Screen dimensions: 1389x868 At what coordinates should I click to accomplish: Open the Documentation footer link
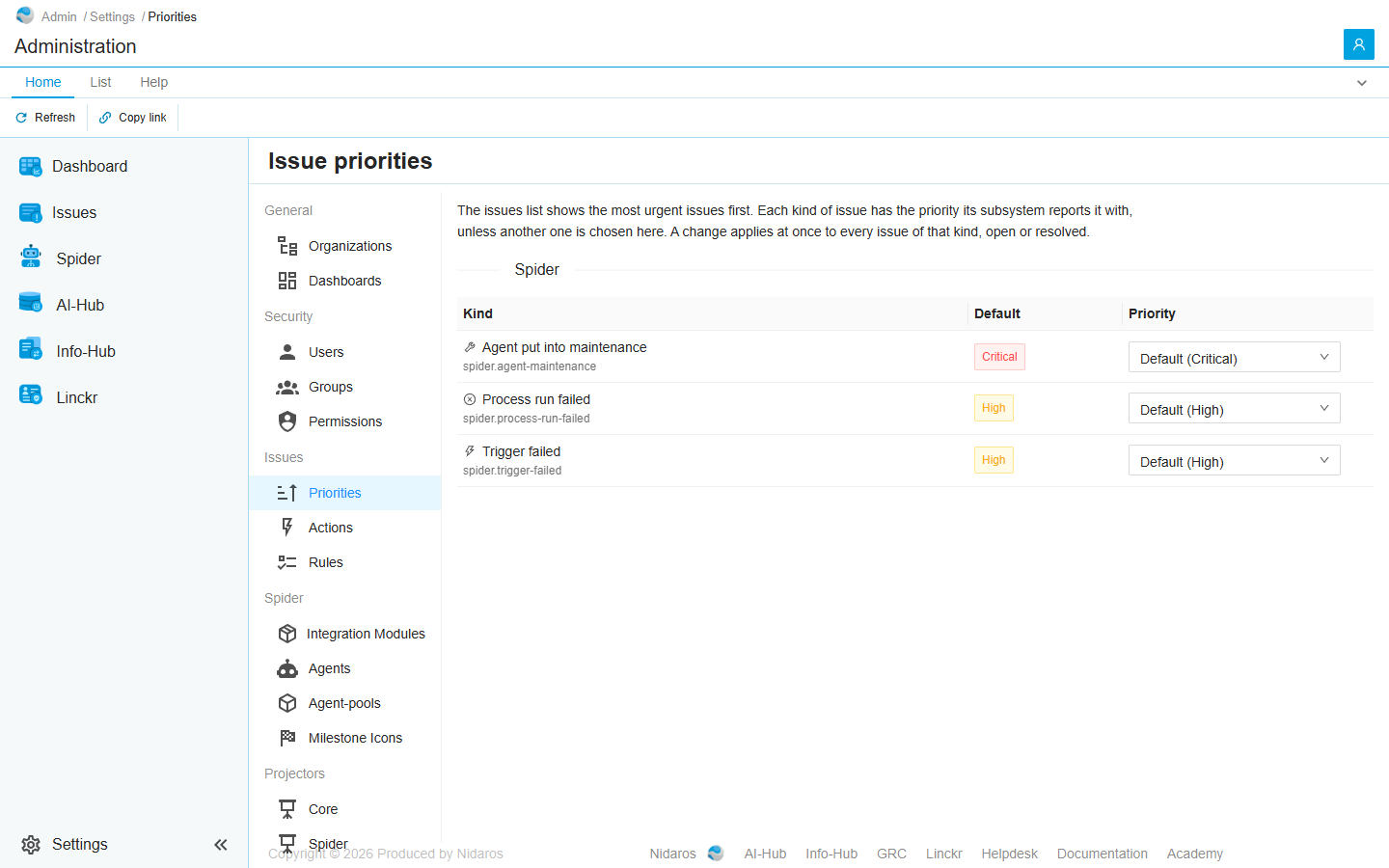[x=1103, y=854]
